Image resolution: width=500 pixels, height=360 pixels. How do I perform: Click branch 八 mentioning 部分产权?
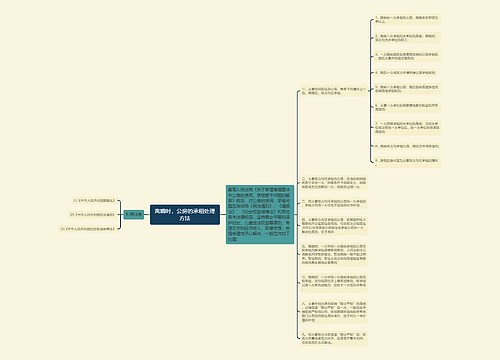pyautogui.click(x=334, y=312)
